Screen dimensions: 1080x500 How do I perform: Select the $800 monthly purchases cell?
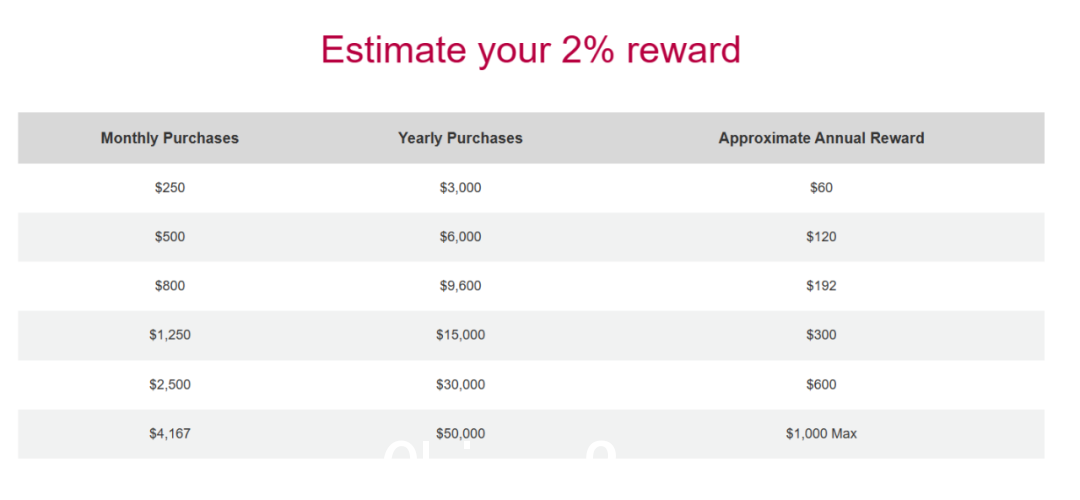click(x=169, y=286)
